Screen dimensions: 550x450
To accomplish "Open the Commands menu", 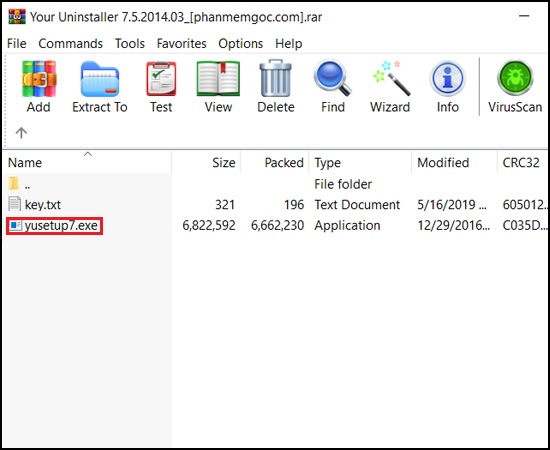I will point(71,43).
